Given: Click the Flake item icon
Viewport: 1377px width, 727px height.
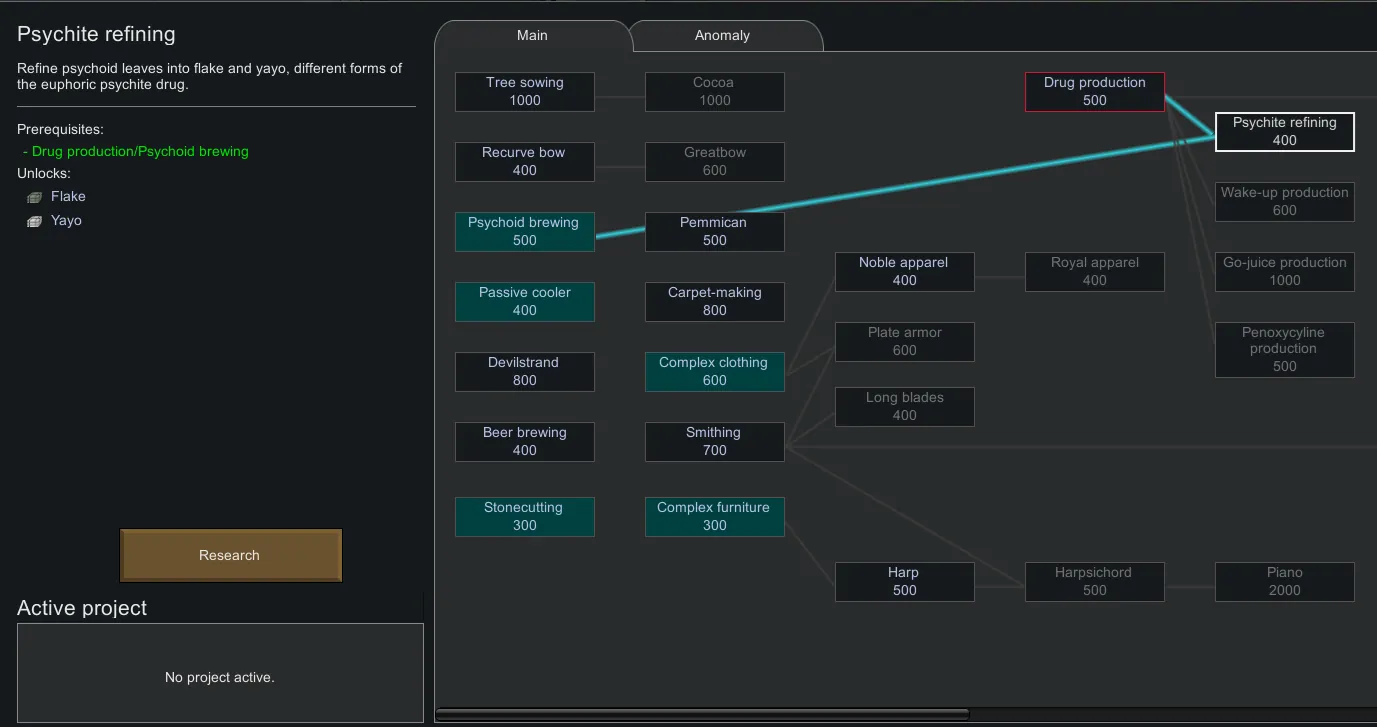Looking at the screenshot, I should (x=35, y=197).
